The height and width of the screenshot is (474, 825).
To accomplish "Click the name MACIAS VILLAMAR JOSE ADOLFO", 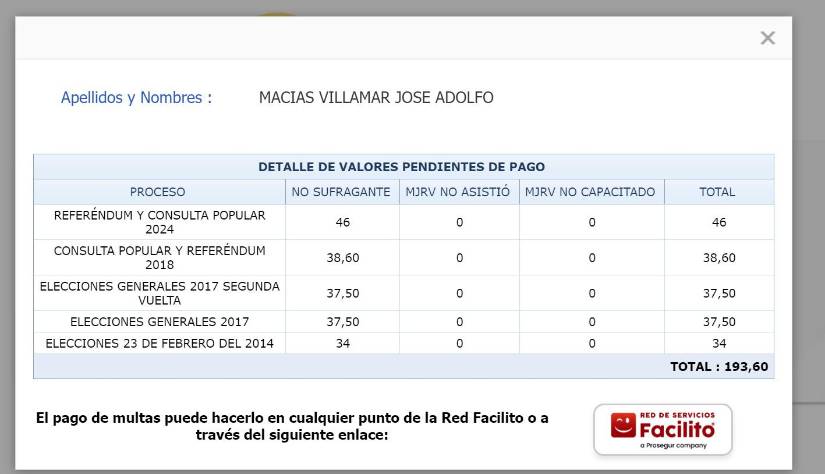I will tap(376, 98).
